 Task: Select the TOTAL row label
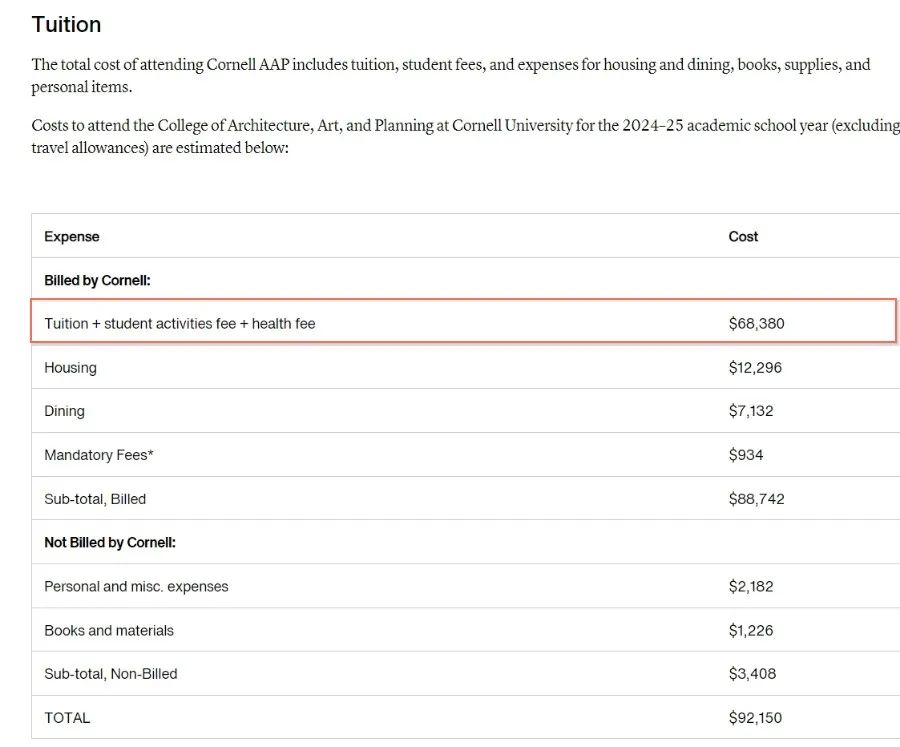pyautogui.click(x=67, y=718)
